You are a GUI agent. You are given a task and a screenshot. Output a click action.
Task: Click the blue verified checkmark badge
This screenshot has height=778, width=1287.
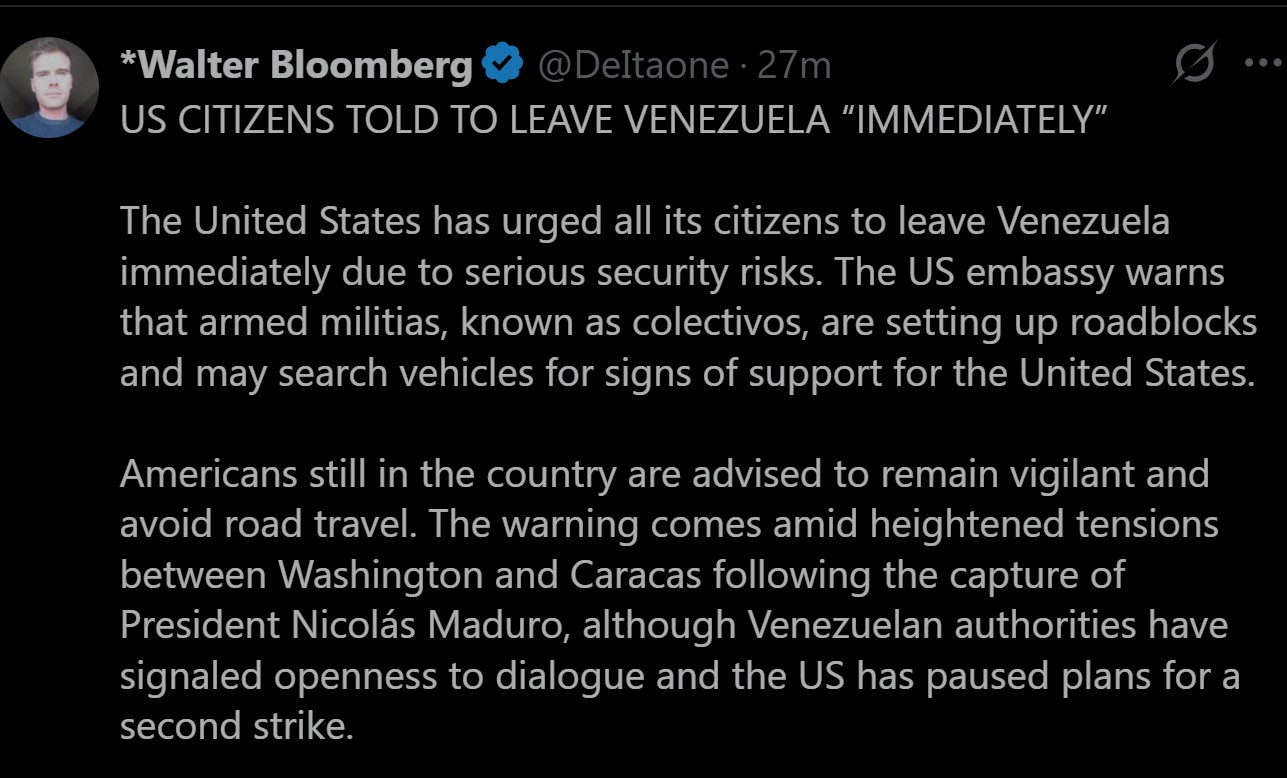502,65
